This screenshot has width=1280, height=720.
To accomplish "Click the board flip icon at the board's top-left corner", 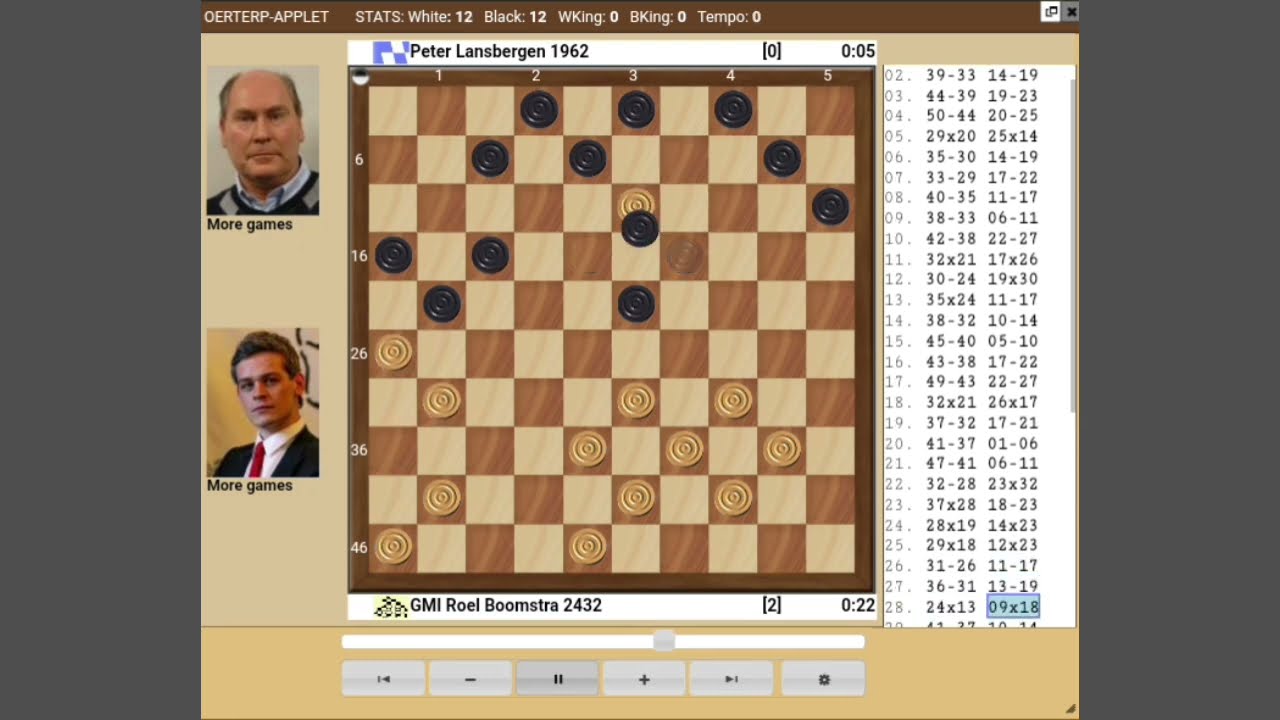I will tap(360, 76).
